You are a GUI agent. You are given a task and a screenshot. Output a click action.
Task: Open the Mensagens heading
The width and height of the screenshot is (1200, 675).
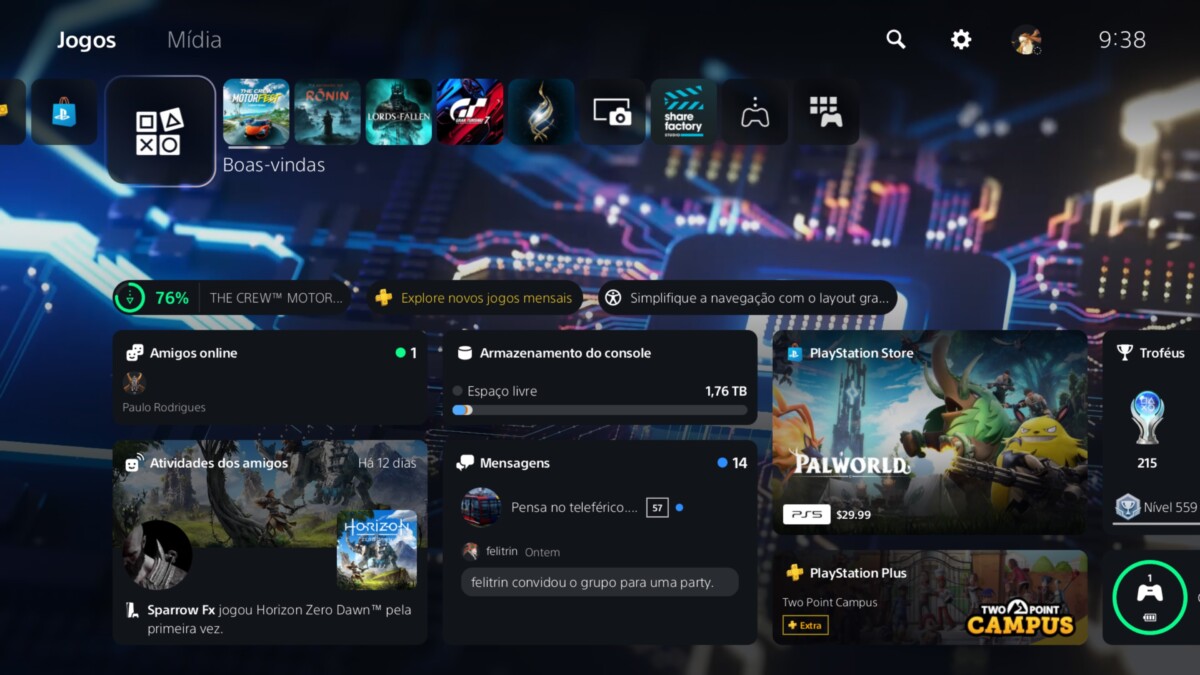pyautogui.click(x=515, y=463)
